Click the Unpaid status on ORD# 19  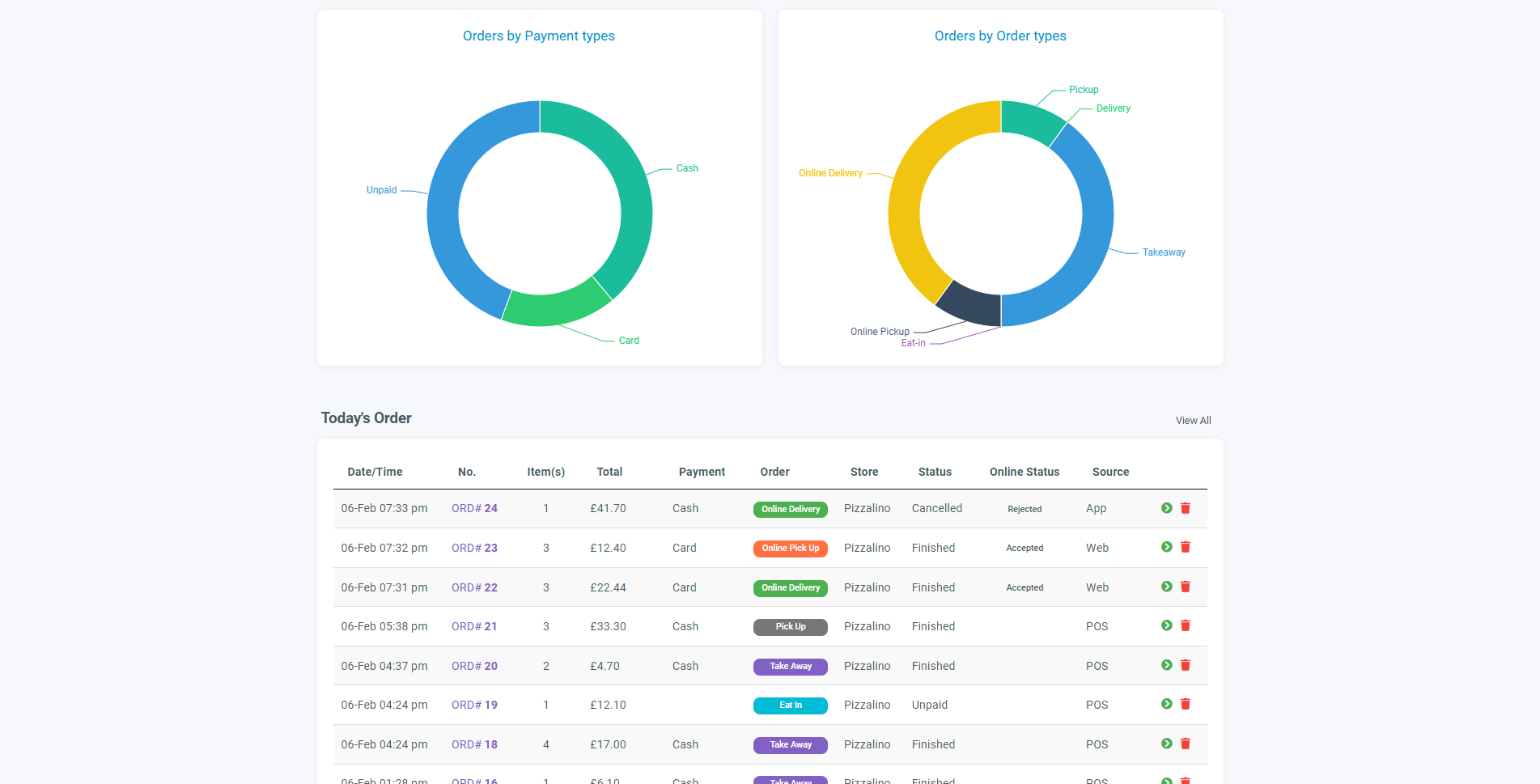point(929,705)
